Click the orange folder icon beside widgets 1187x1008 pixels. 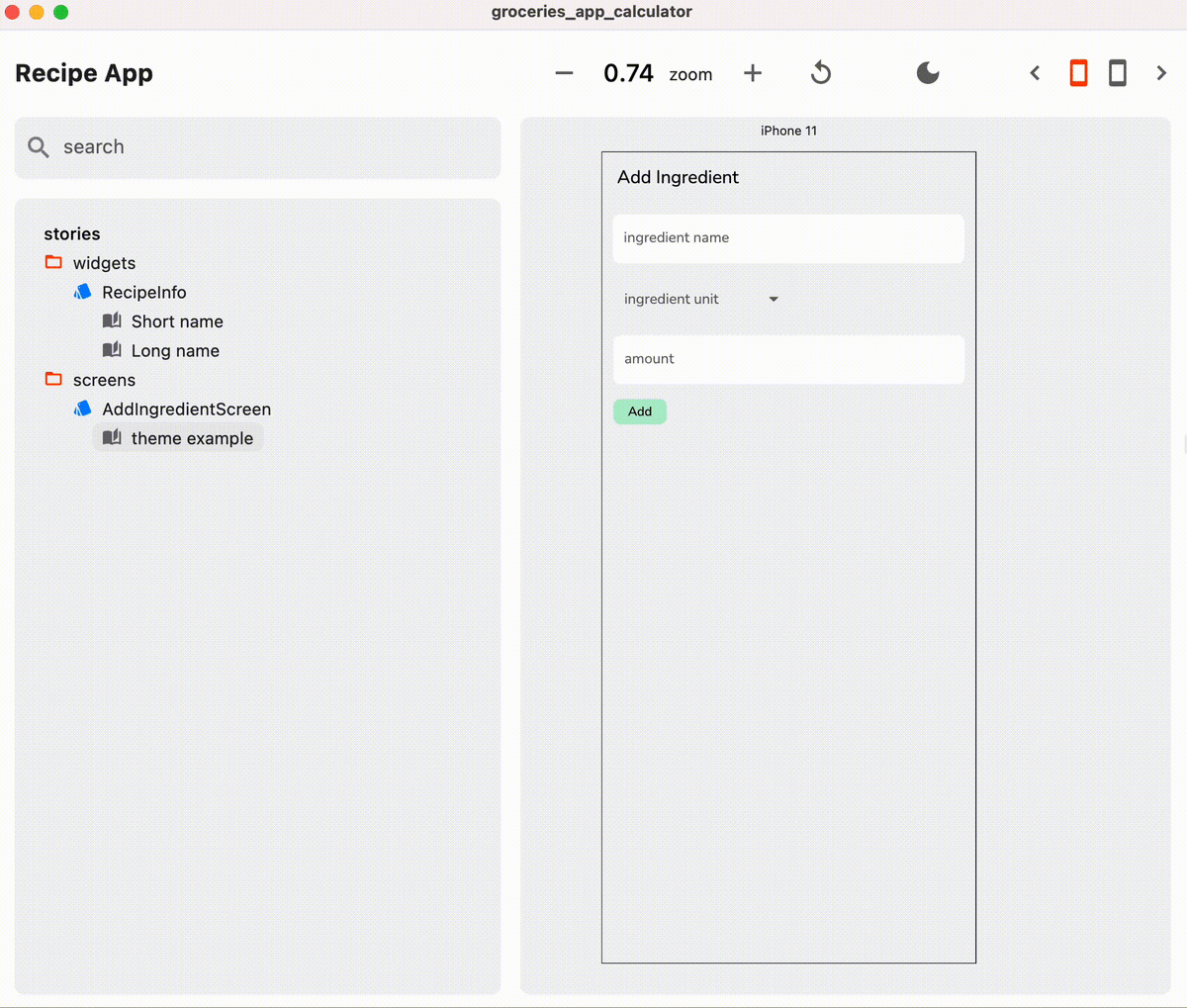click(x=52, y=262)
